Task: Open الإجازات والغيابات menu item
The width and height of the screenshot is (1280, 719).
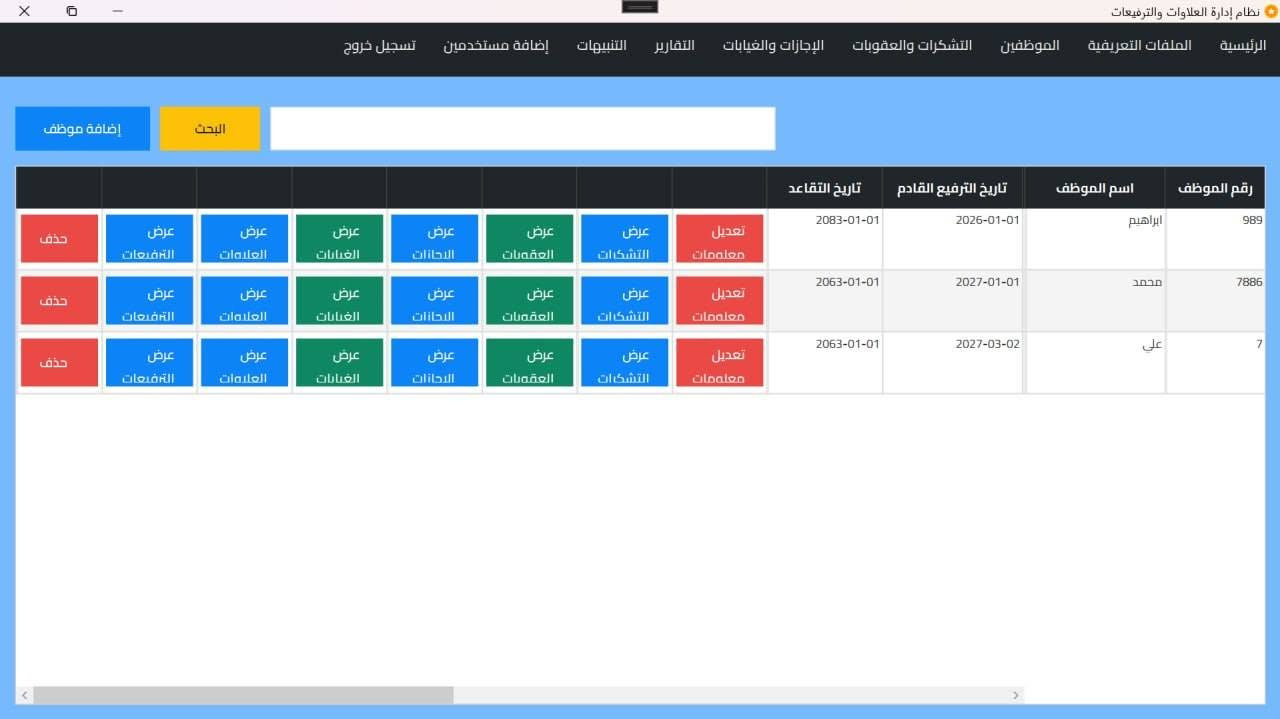Action: [x=773, y=46]
